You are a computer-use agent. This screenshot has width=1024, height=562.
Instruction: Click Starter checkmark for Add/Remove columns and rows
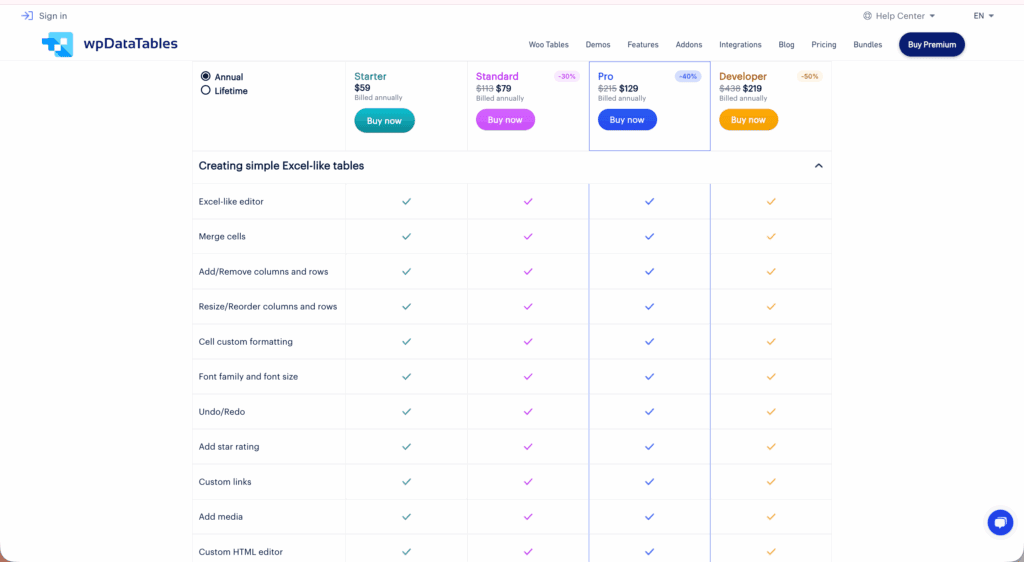pyautogui.click(x=406, y=272)
